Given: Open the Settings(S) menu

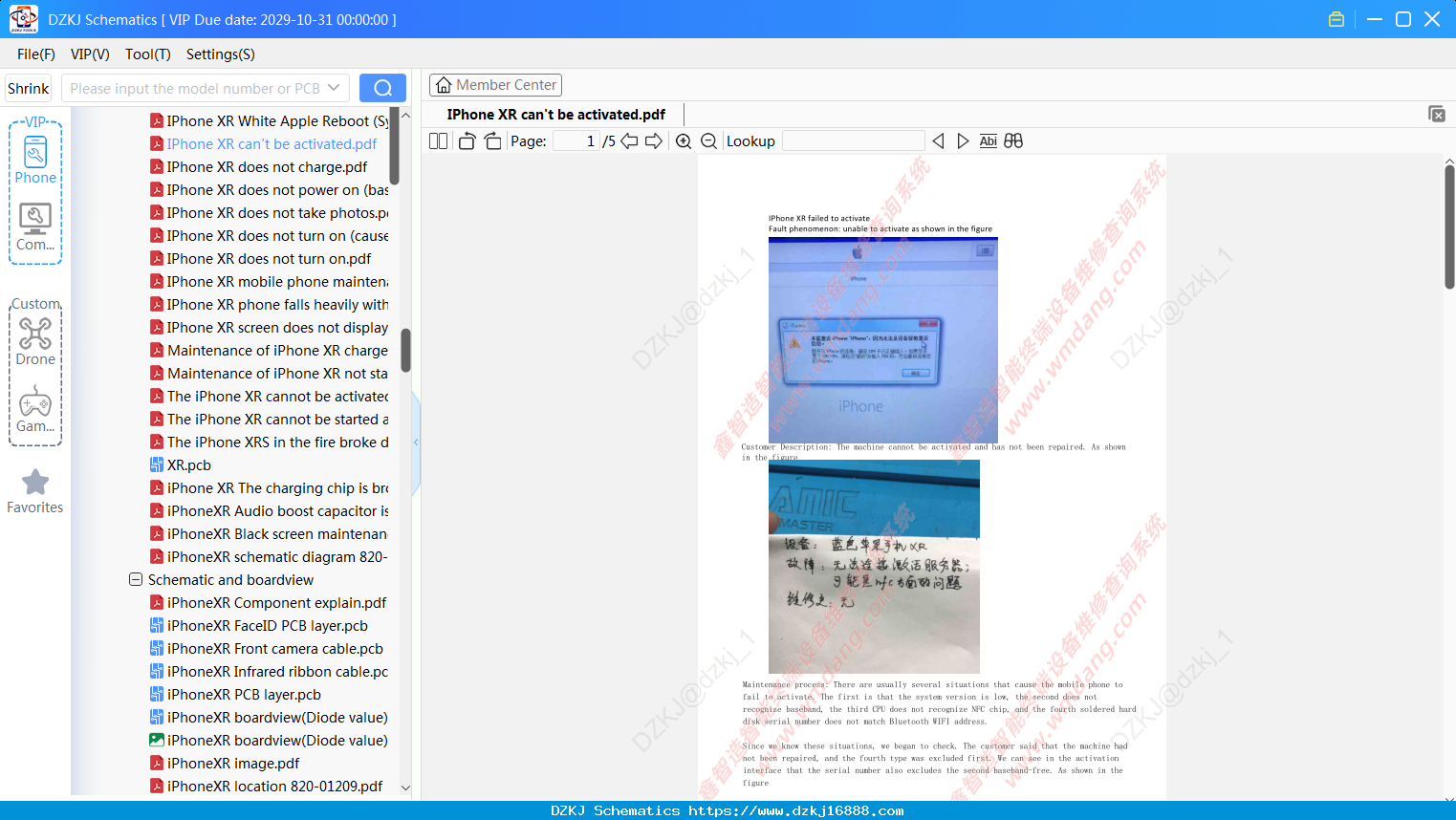Looking at the screenshot, I should coord(221,54).
